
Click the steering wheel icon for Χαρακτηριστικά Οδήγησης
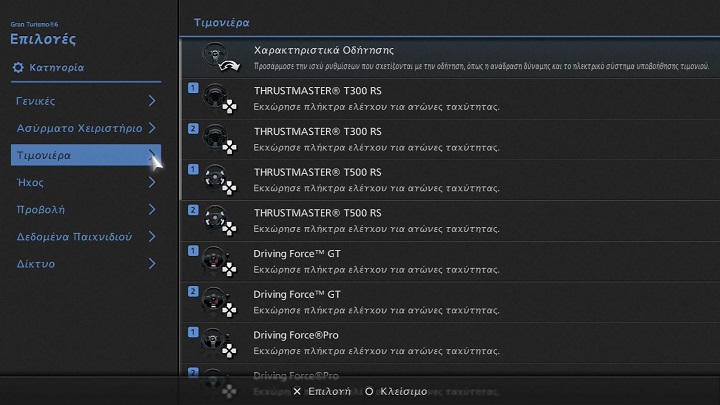218,58
